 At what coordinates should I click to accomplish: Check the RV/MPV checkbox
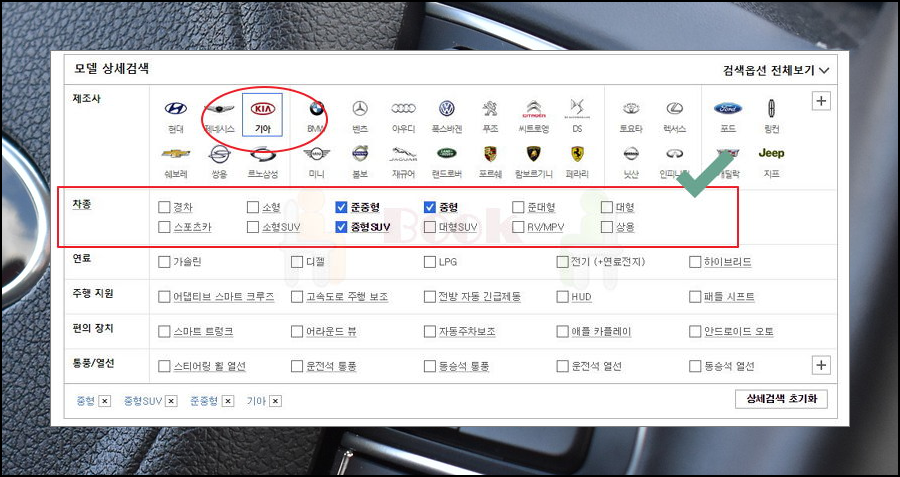tap(518, 227)
